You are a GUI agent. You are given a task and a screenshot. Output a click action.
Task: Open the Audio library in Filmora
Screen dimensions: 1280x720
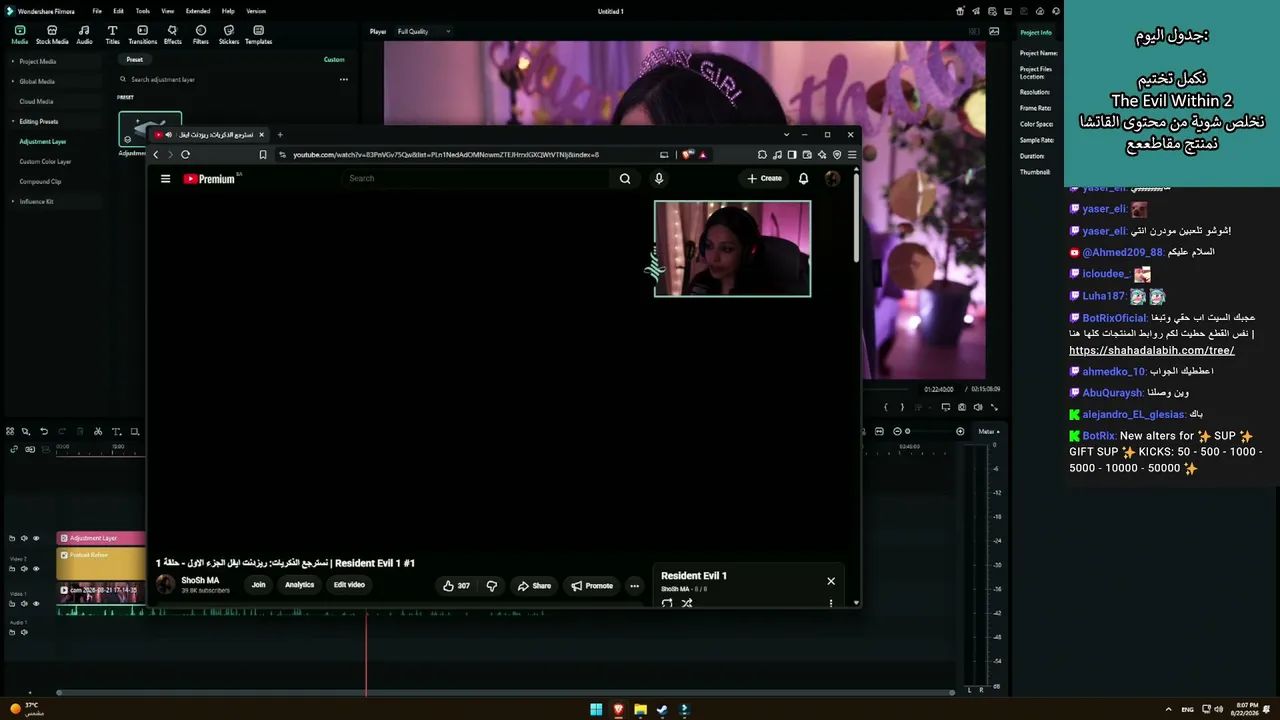pos(84,35)
